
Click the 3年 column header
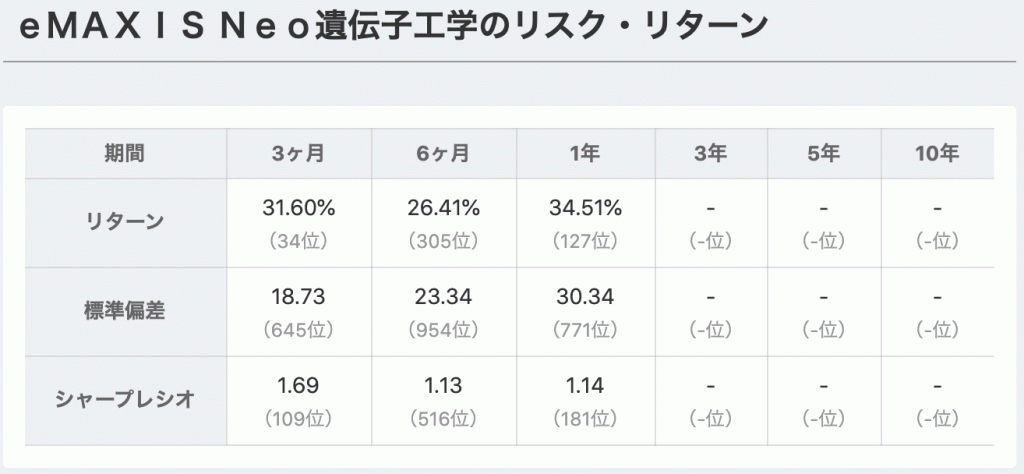tap(711, 153)
